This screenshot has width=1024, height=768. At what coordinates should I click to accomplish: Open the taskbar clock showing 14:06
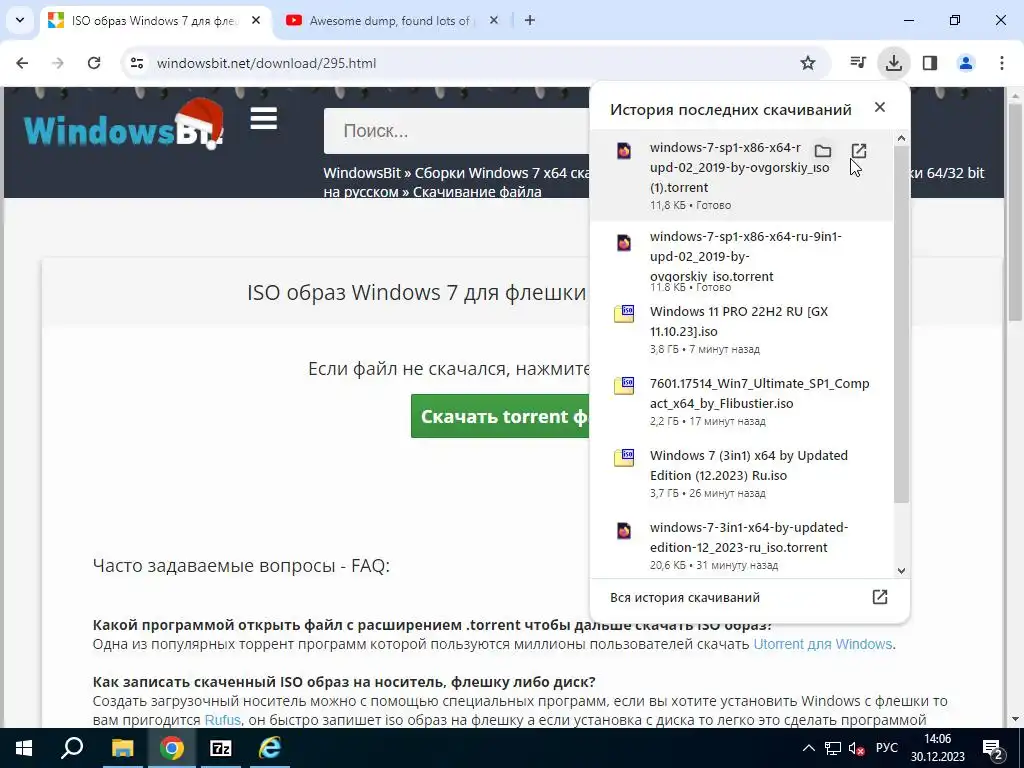(x=938, y=748)
